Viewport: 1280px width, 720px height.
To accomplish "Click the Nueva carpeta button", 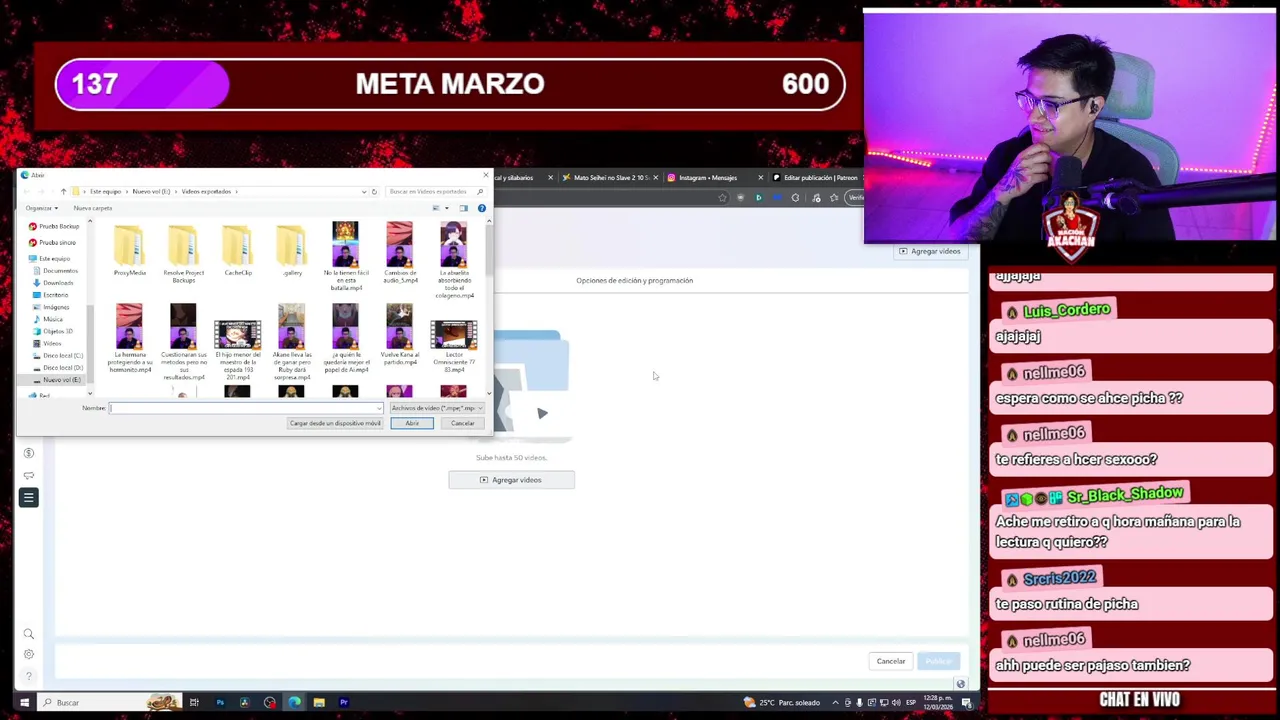I will tap(93, 208).
